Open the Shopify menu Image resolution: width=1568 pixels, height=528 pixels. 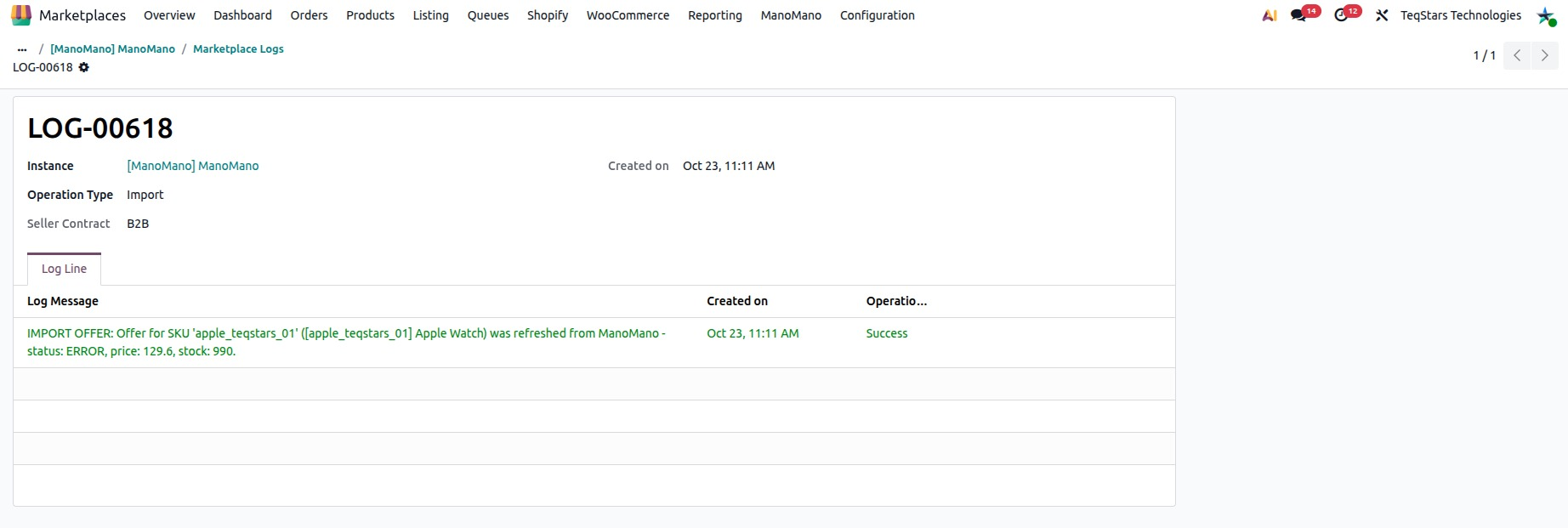click(x=548, y=15)
